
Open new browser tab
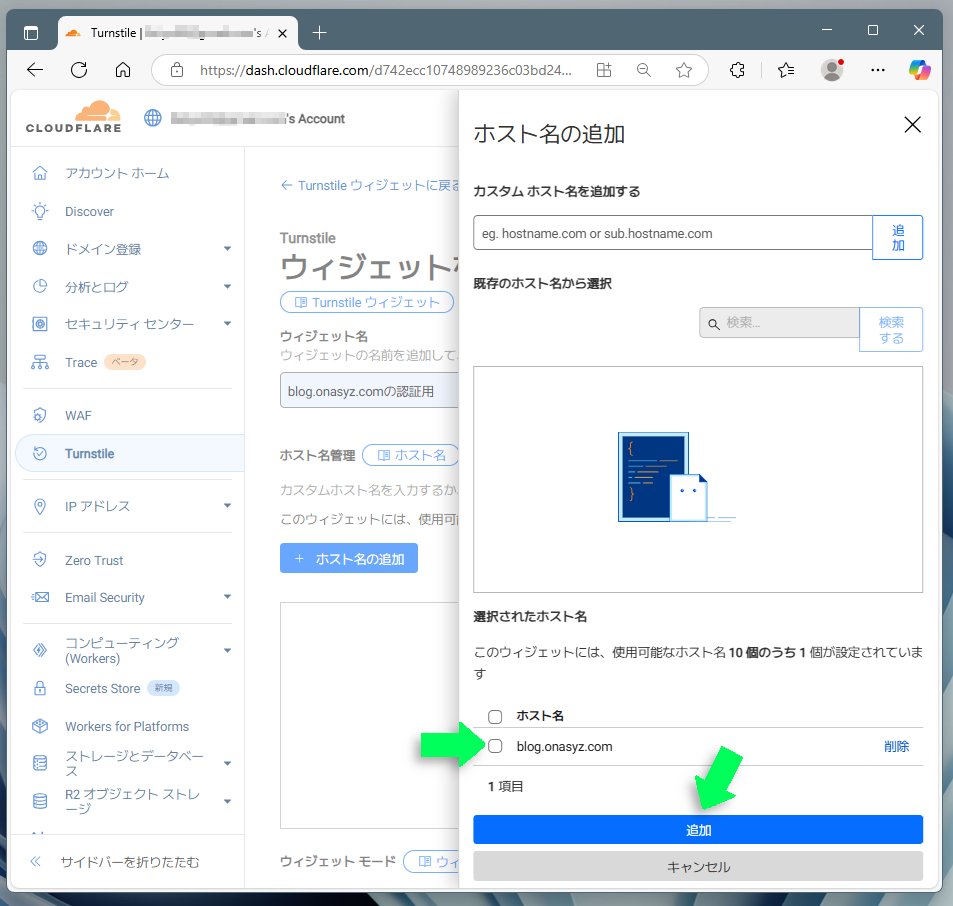pyautogui.click(x=319, y=33)
